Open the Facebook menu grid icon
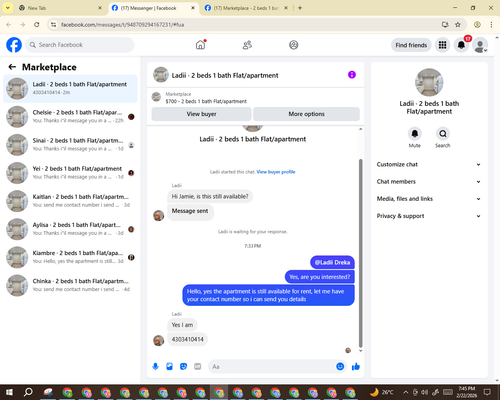The height and width of the screenshot is (400, 500). click(442, 45)
